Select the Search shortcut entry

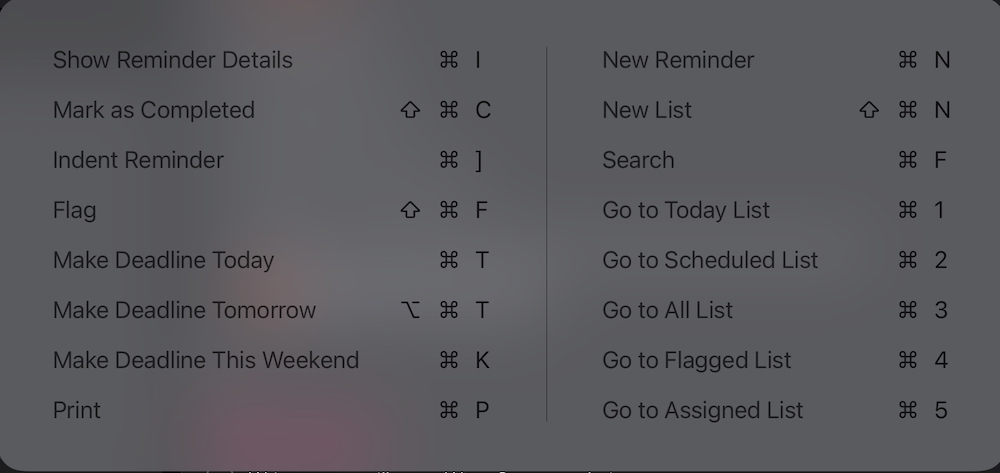776,160
